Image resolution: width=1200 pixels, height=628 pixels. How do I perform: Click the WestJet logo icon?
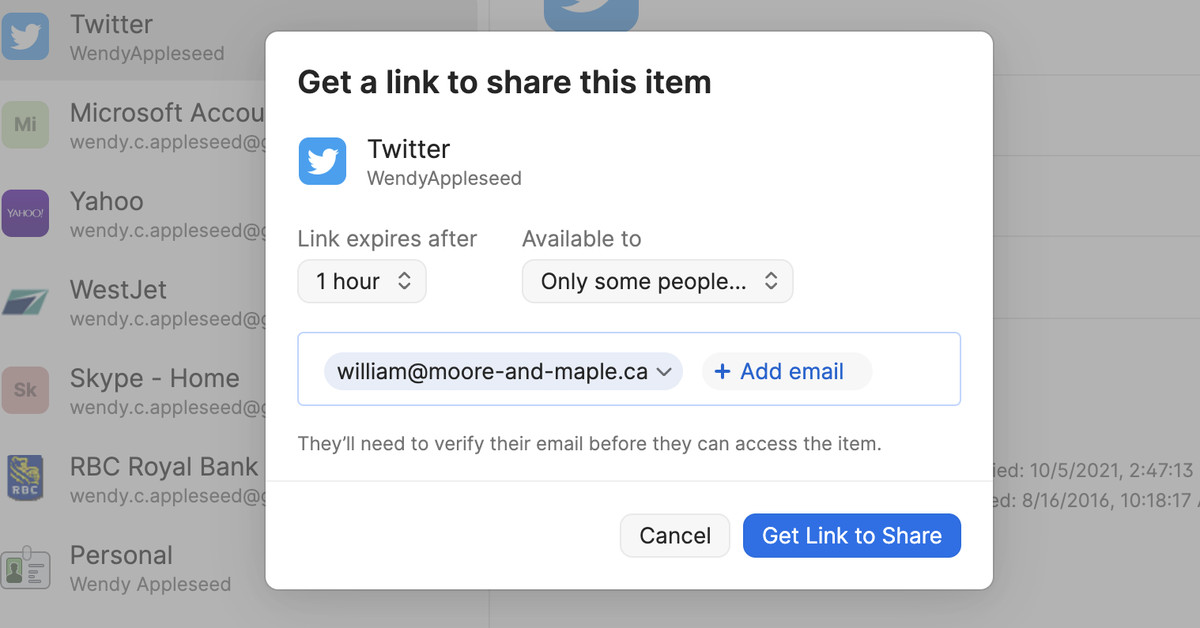click(25, 302)
